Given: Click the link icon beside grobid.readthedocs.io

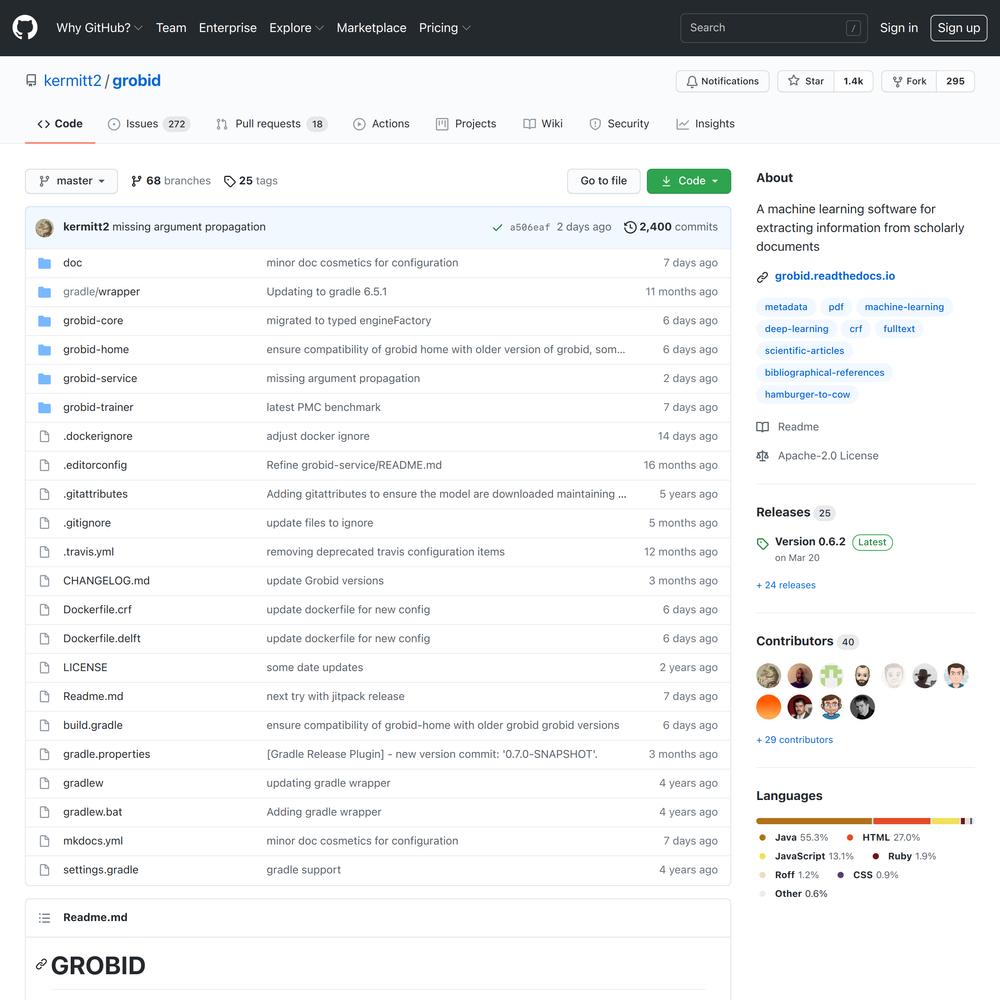Looking at the screenshot, I should point(762,277).
